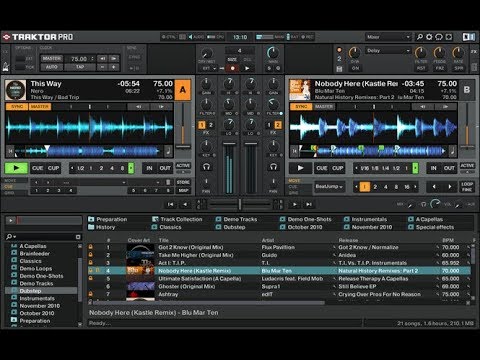Click the FRZ button in FX unit 2

(440, 68)
